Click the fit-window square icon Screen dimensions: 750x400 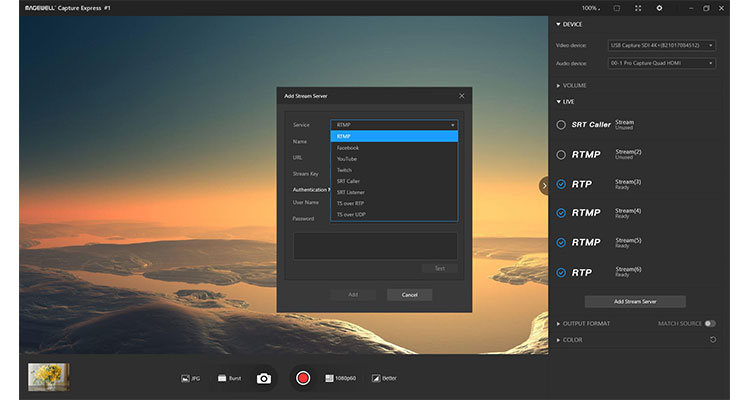617,8
